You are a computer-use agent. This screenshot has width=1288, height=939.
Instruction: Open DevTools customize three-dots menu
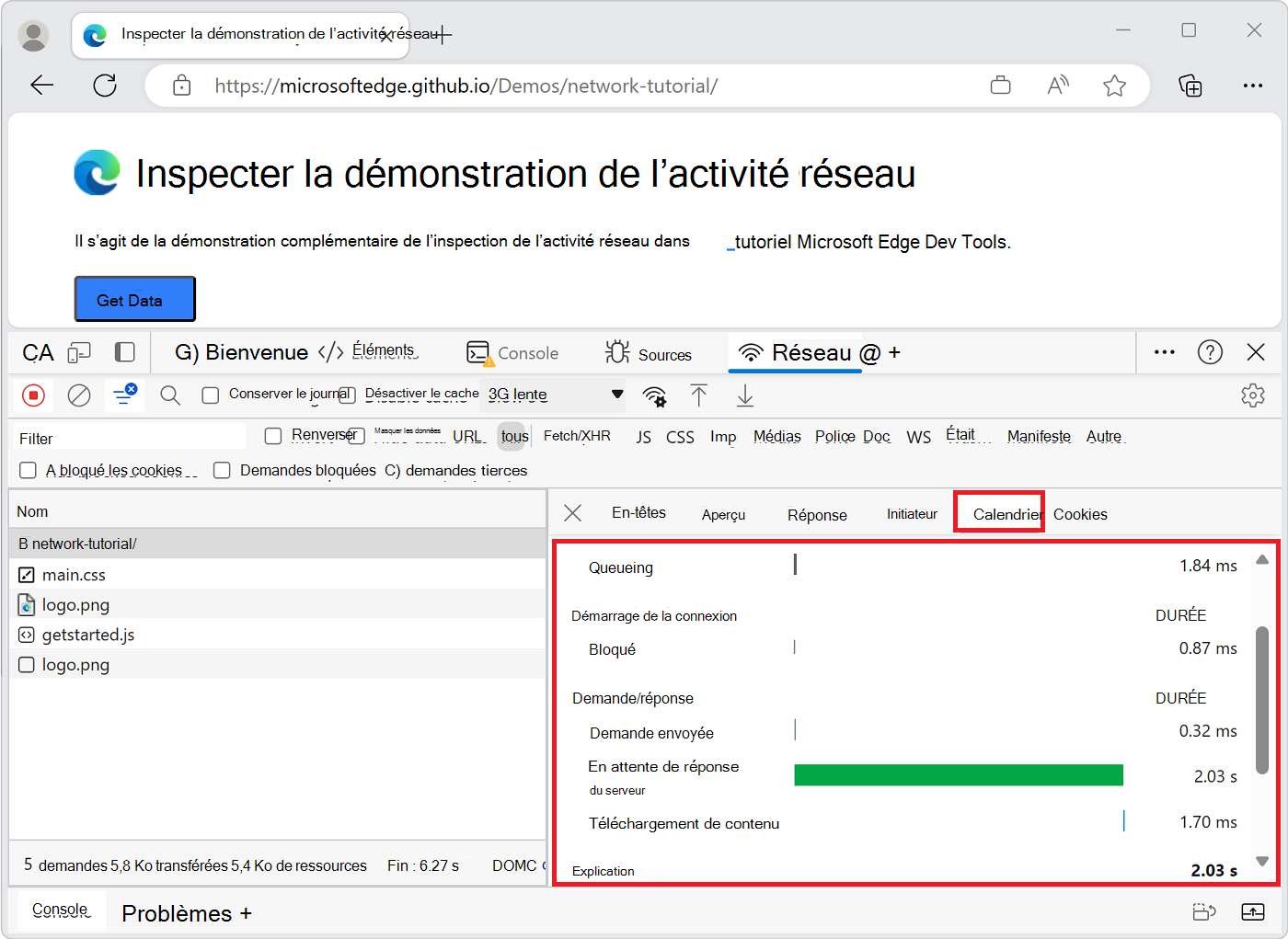[x=1165, y=352]
